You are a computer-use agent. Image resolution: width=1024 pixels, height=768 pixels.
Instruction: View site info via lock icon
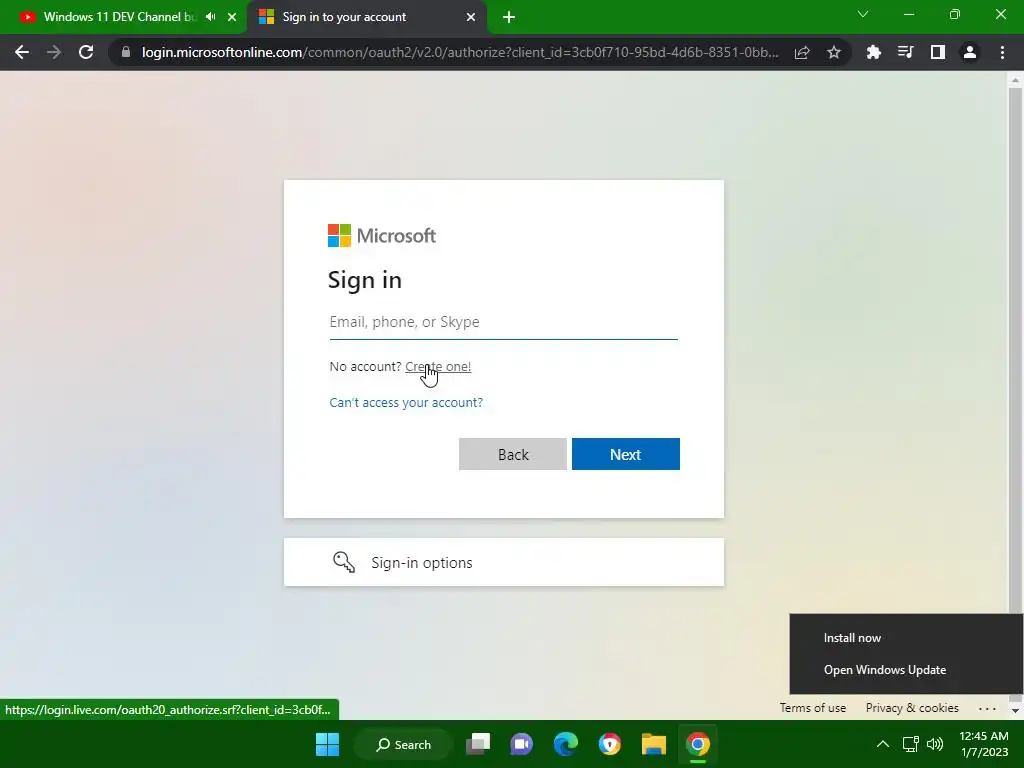pyautogui.click(x=126, y=52)
